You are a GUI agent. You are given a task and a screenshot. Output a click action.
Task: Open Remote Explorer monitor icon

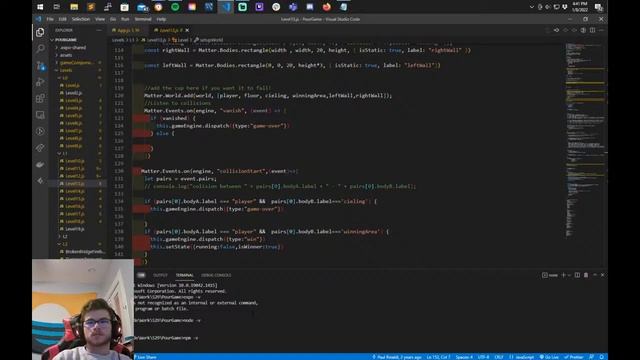tap(40, 115)
